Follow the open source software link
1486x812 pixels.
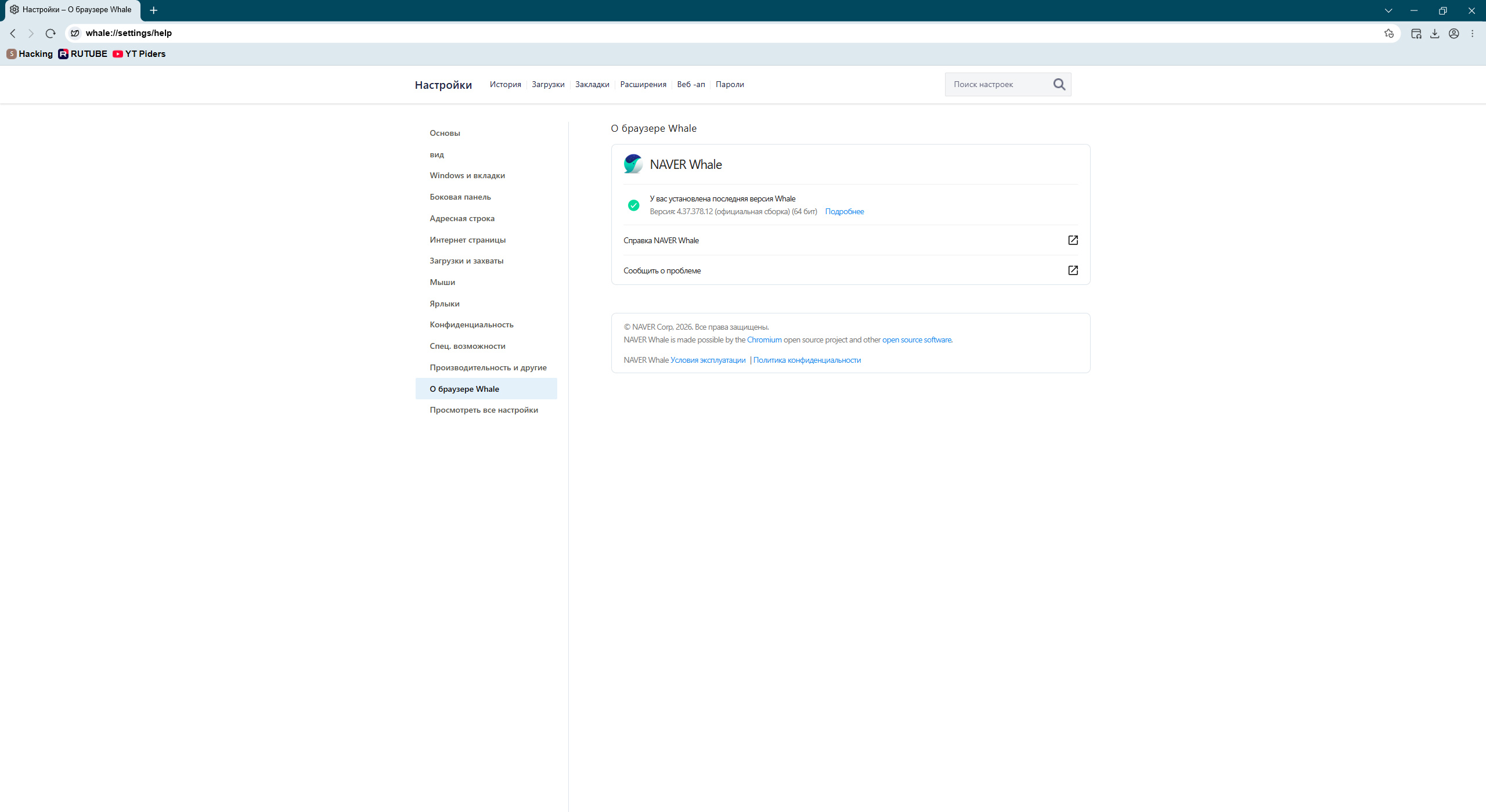(x=917, y=340)
